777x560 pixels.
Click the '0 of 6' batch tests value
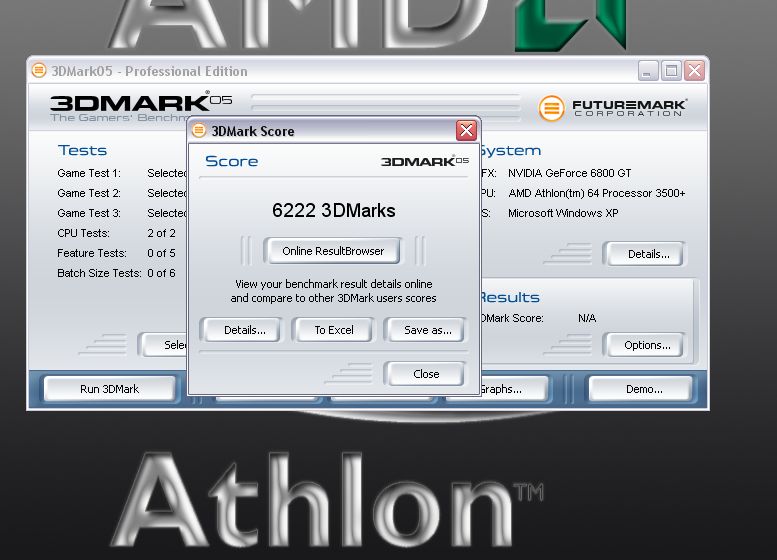coord(161,273)
